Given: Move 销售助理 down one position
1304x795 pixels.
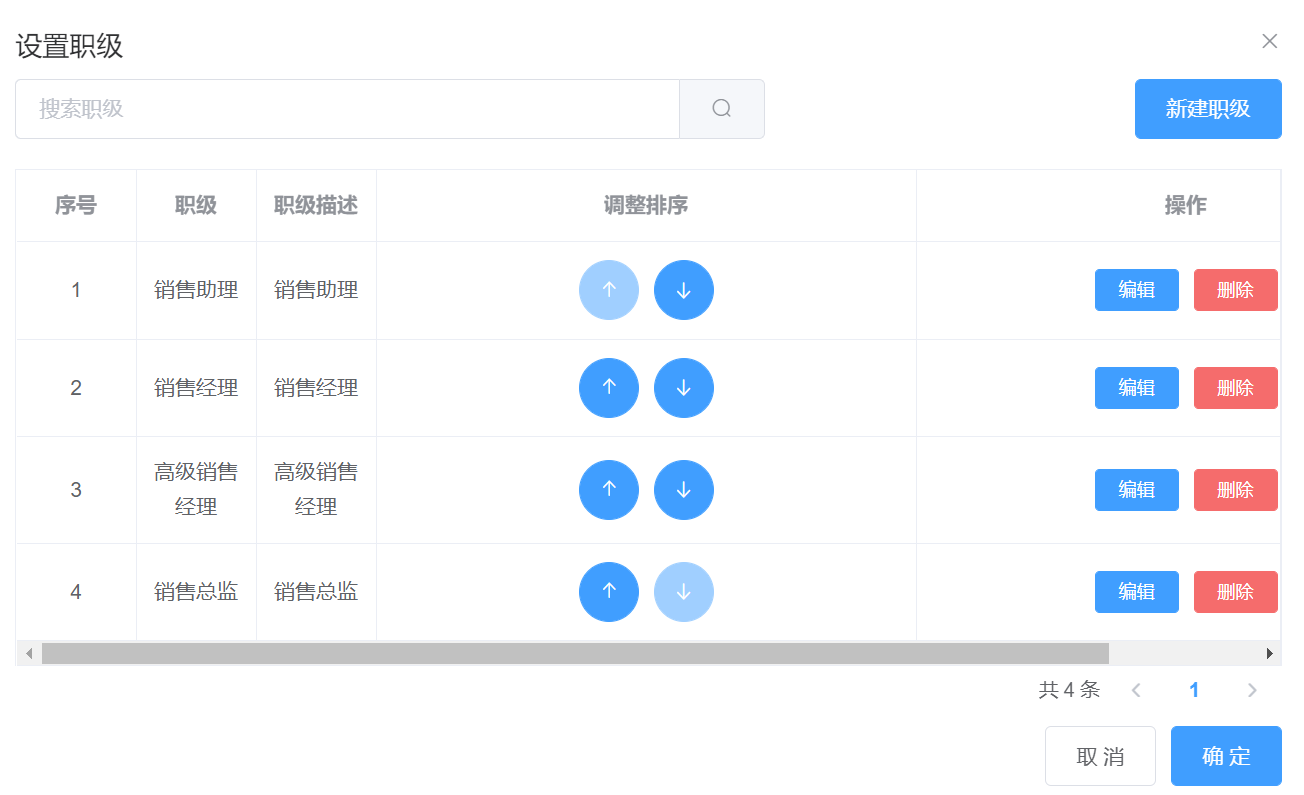Looking at the screenshot, I should click(x=683, y=290).
